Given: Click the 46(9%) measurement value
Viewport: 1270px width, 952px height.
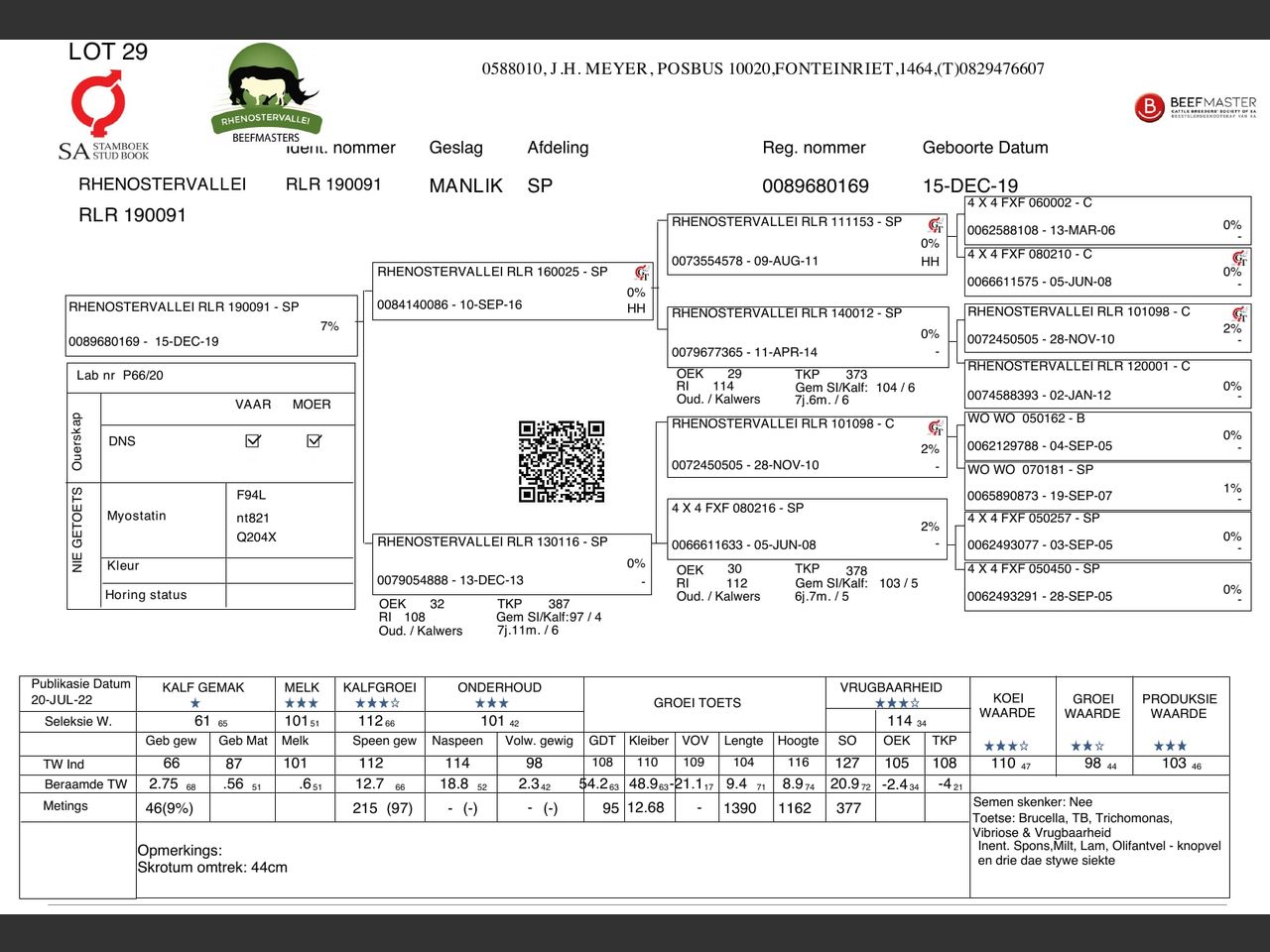Looking at the screenshot, I should (x=170, y=808).
